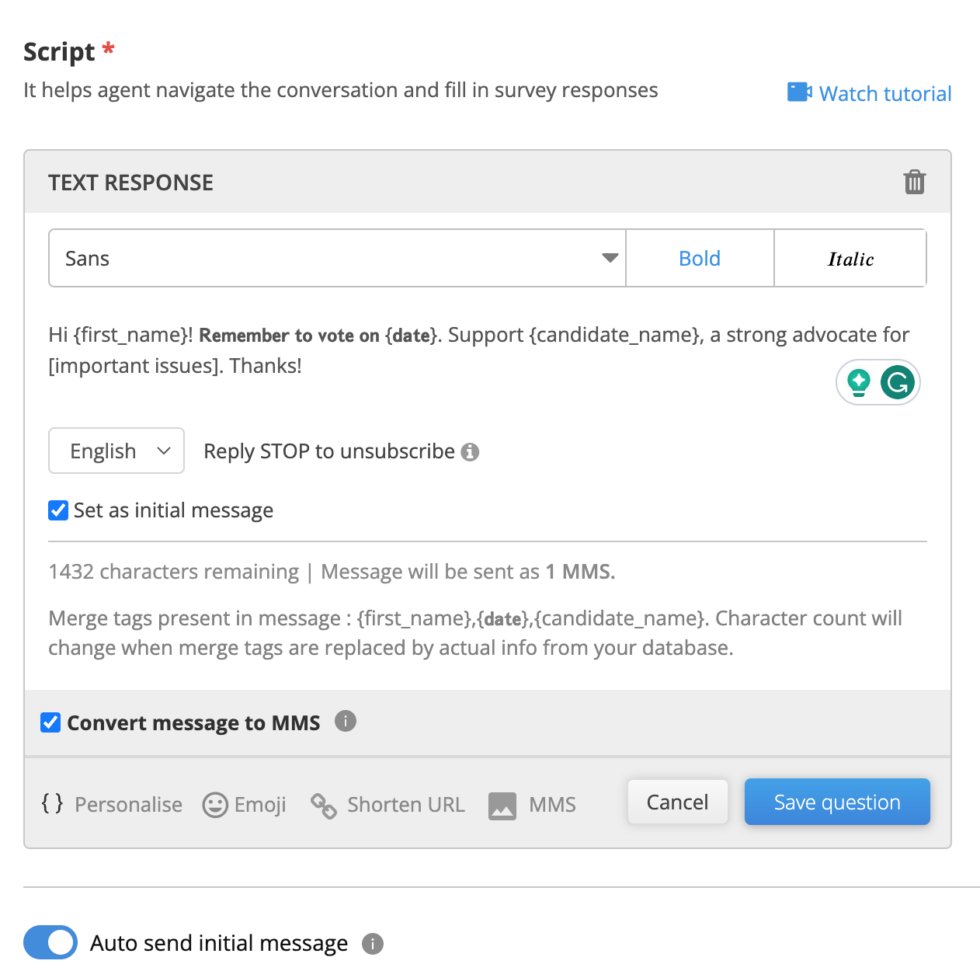The image size is (980, 978).
Task: Apply Italic formatting
Action: 850,258
